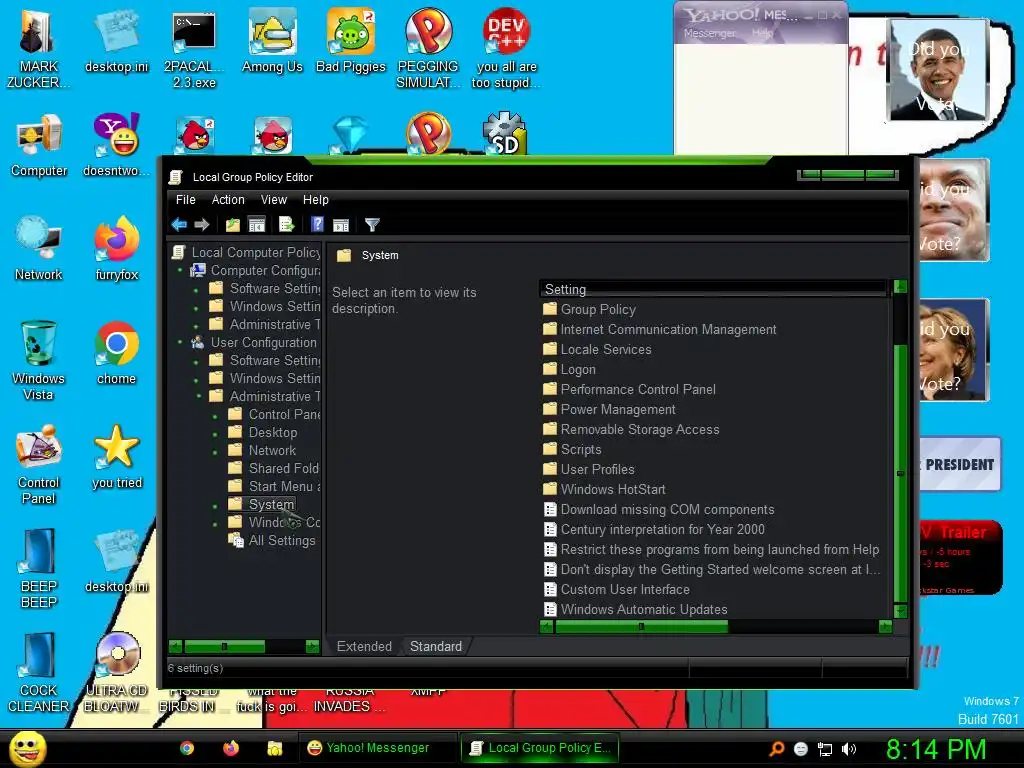Expand Software Settings under User Configuration
This screenshot has height=768, width=1024.
click(x=196, y=360)
